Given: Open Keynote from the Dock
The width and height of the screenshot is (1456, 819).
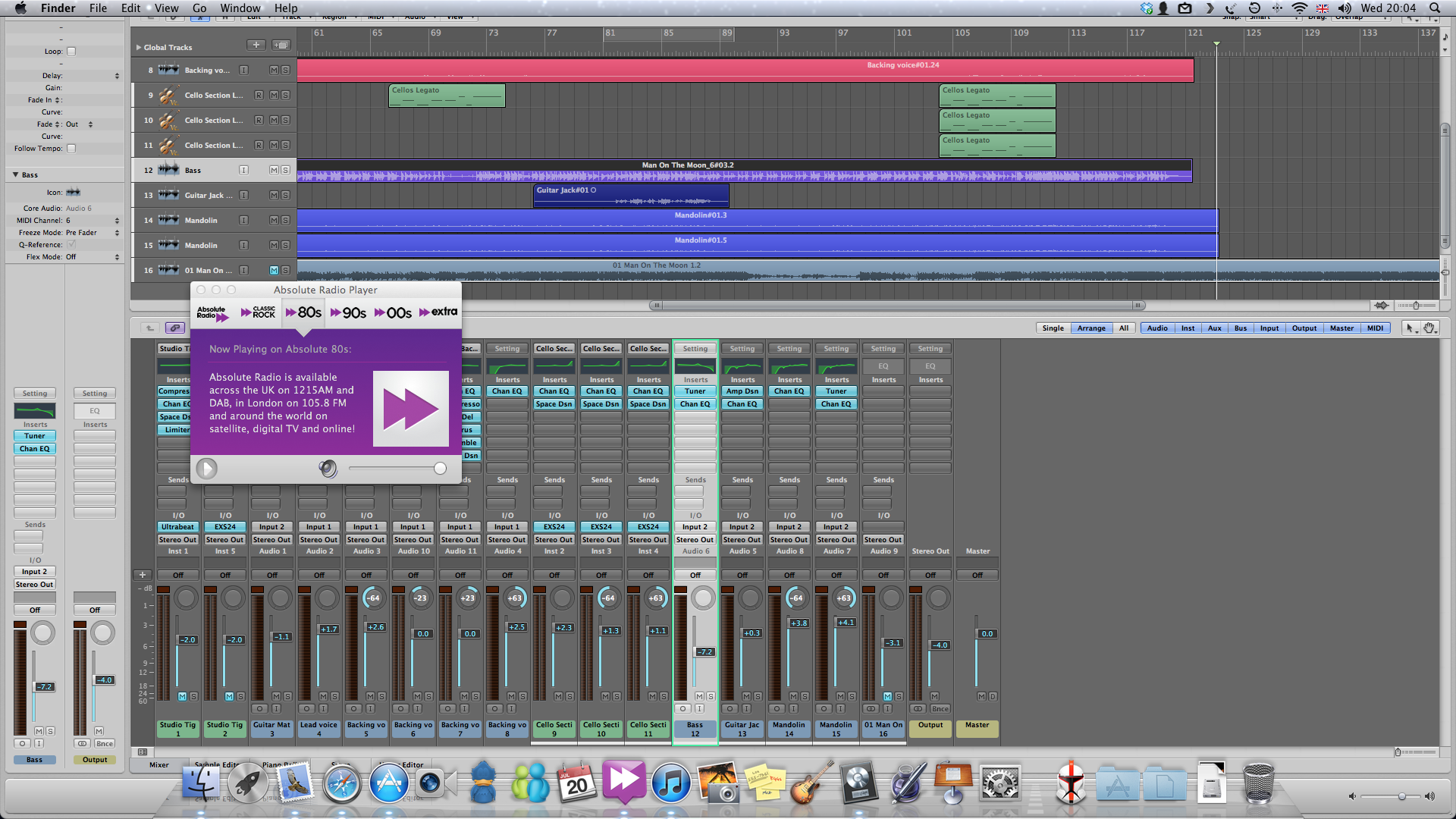Looking at the screenshot, I should pos(953,783).
